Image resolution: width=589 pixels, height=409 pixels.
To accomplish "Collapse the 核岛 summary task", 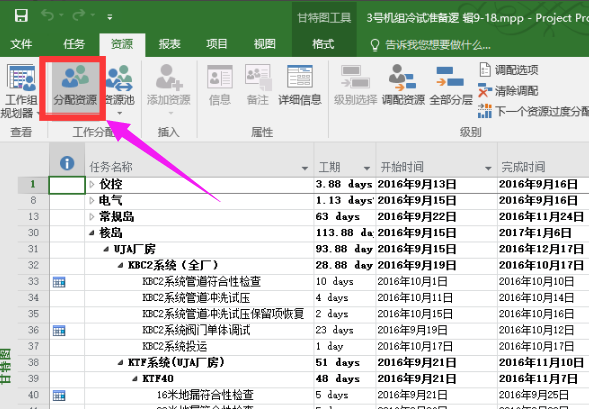I will point(92,233).
